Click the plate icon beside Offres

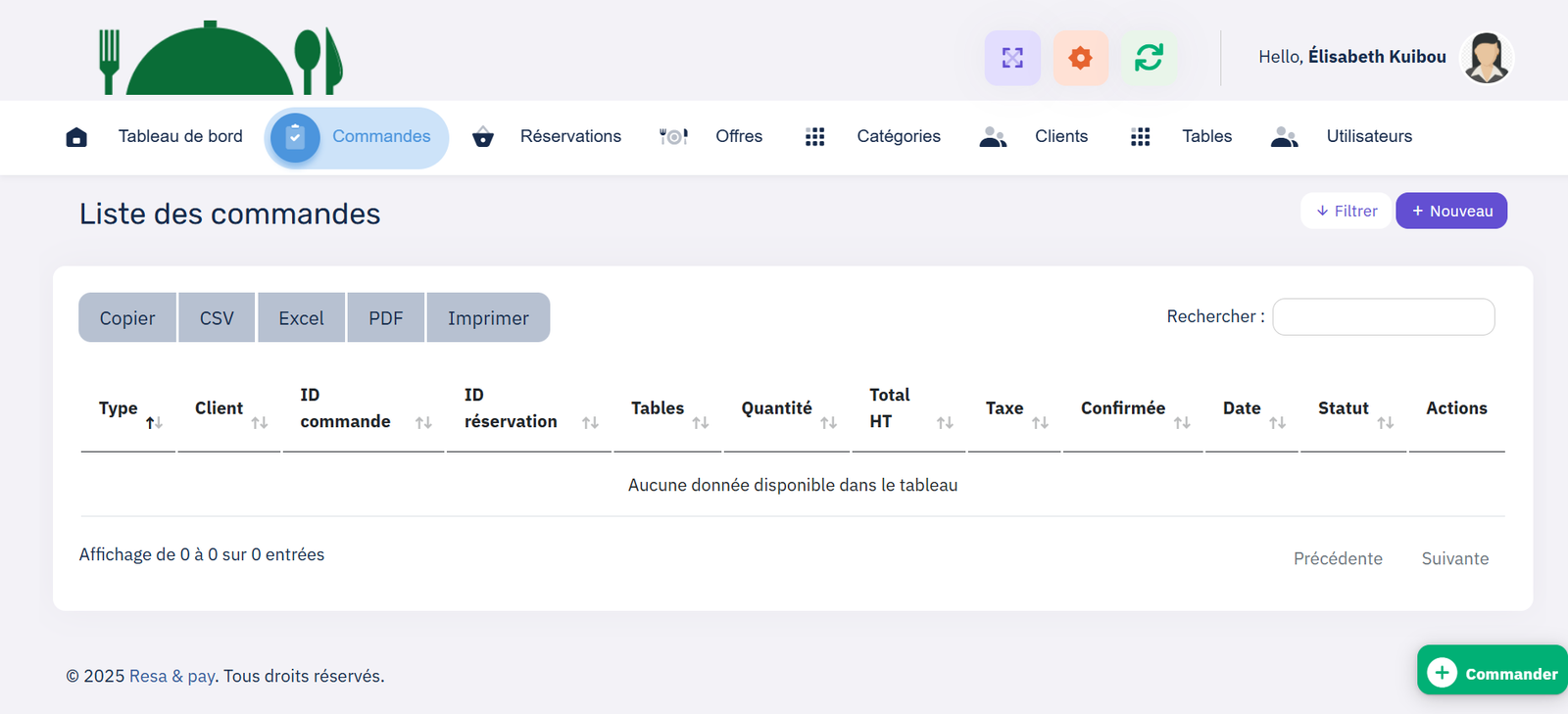pyautogui.click(x=673, y=137)
